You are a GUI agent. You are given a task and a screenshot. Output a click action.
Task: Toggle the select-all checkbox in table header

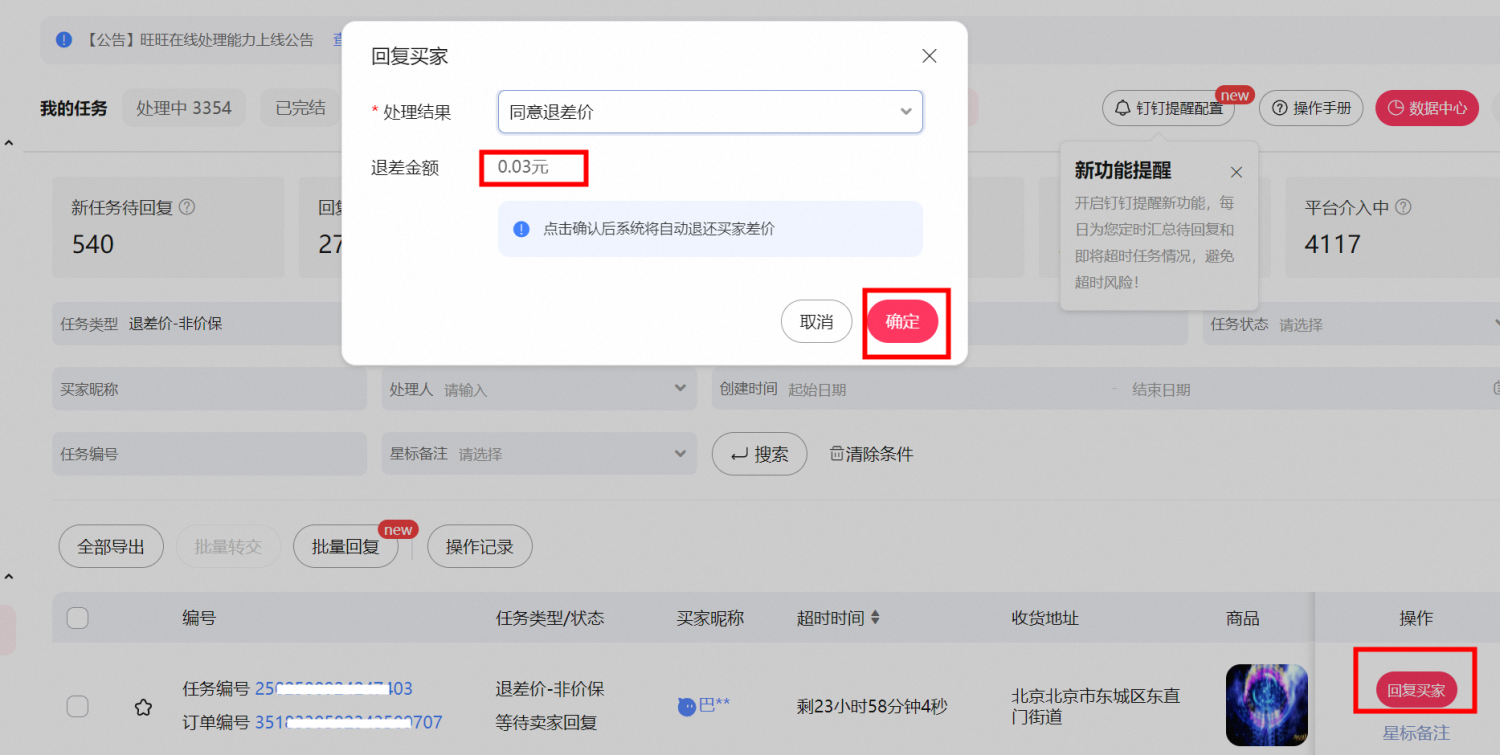point(77,618)
